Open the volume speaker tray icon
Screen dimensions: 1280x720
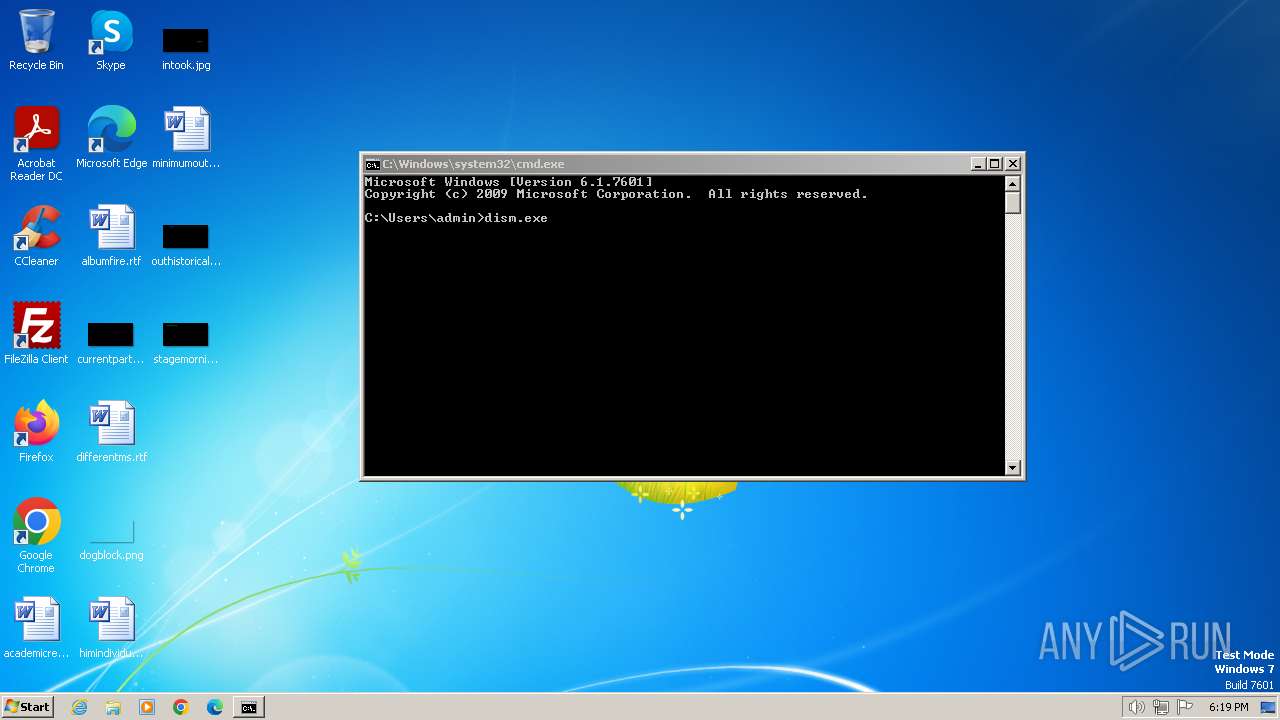tap(1136, 707)
